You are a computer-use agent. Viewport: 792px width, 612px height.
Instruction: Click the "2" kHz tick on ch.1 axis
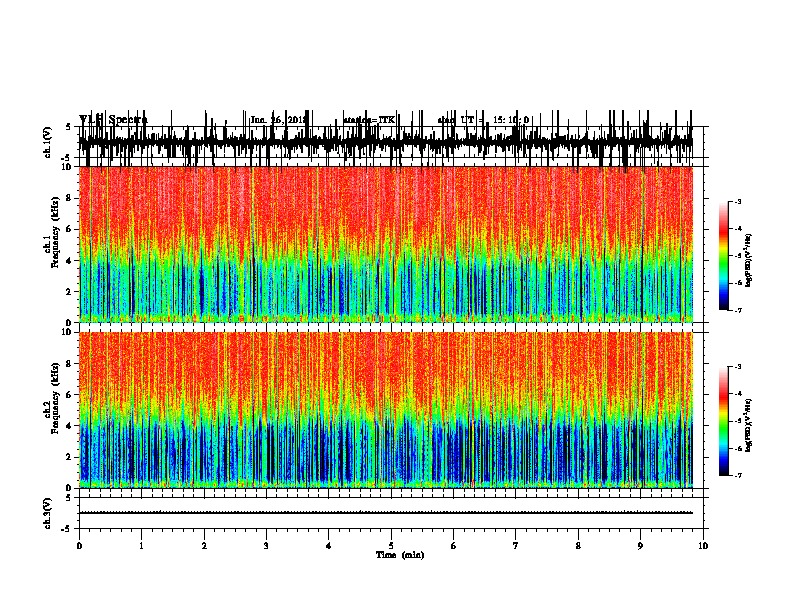pos(70,292)
